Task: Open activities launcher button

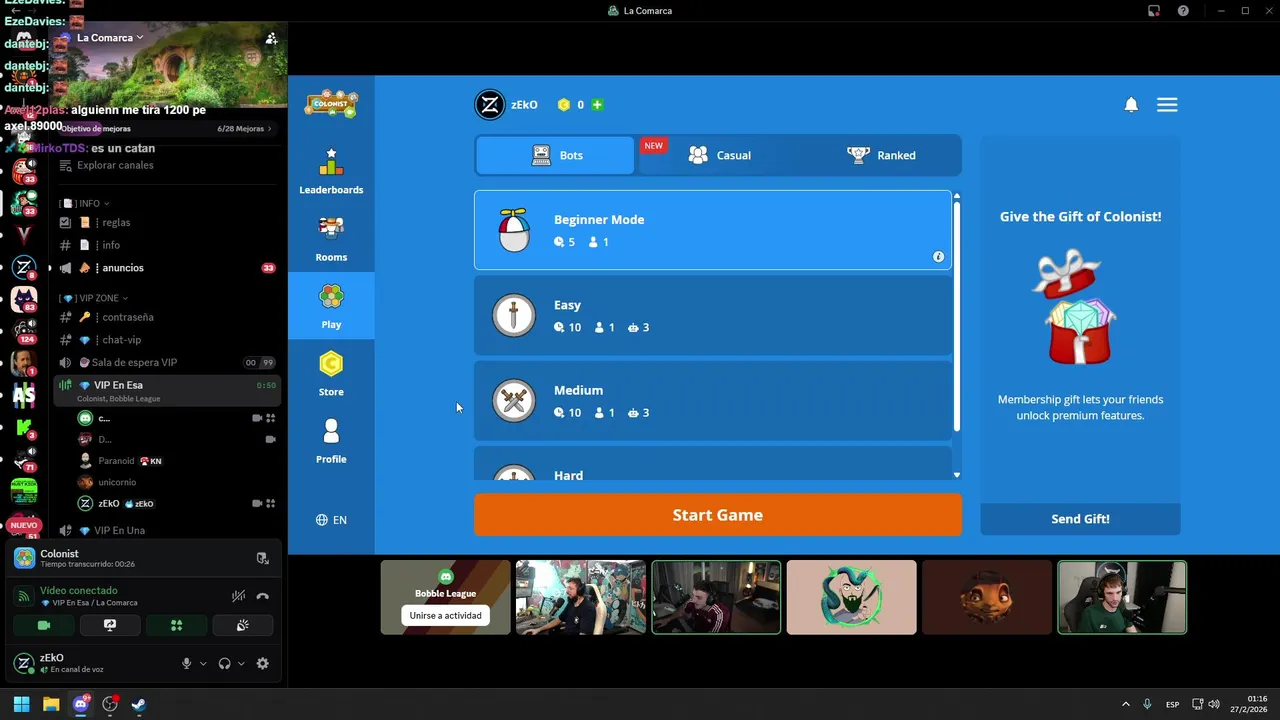Action: [176, 625]
